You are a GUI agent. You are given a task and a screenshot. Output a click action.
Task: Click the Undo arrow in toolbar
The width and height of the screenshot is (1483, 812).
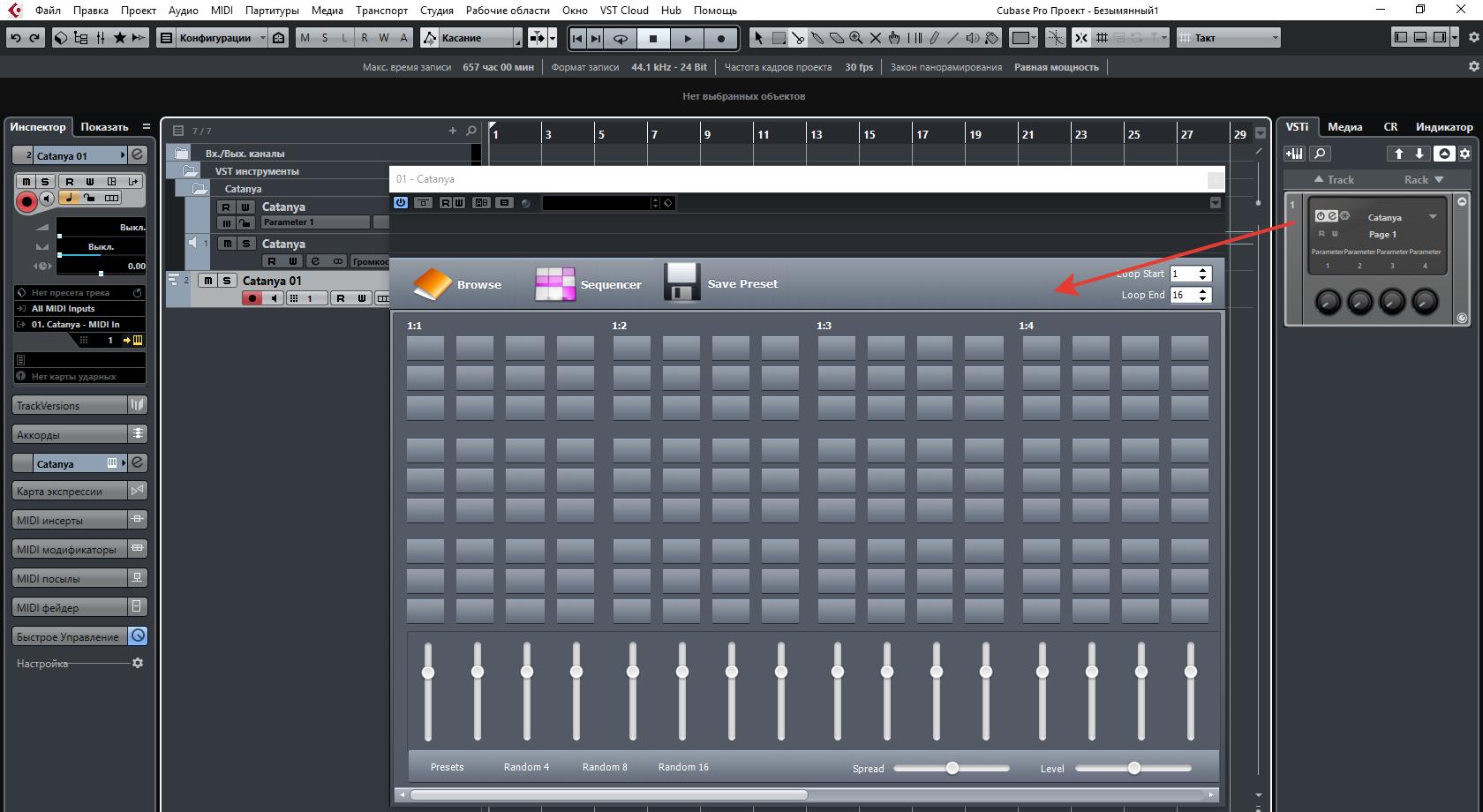[x=16, y=38]
